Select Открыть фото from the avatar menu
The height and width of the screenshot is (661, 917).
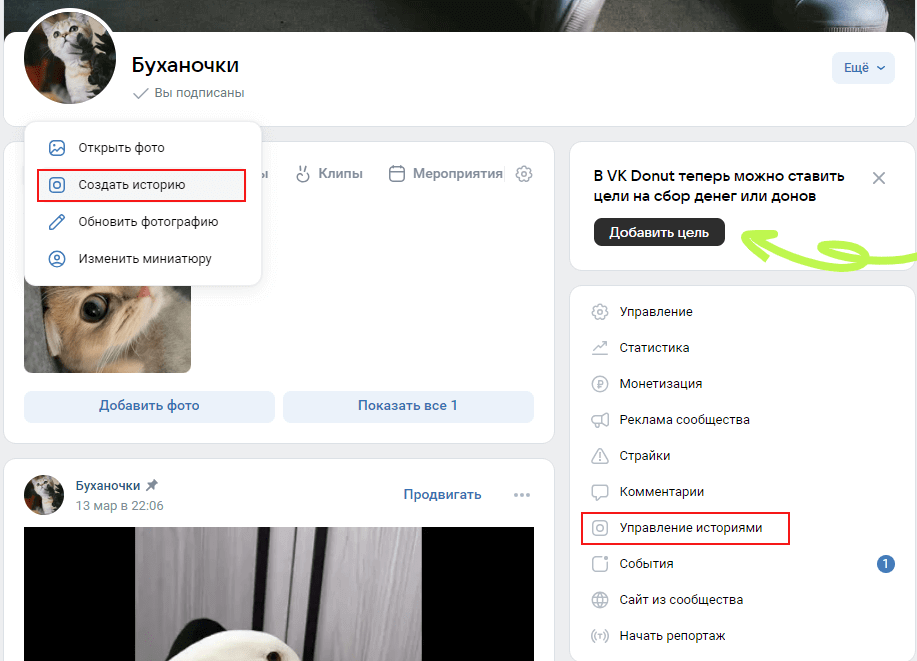(143, 148)
